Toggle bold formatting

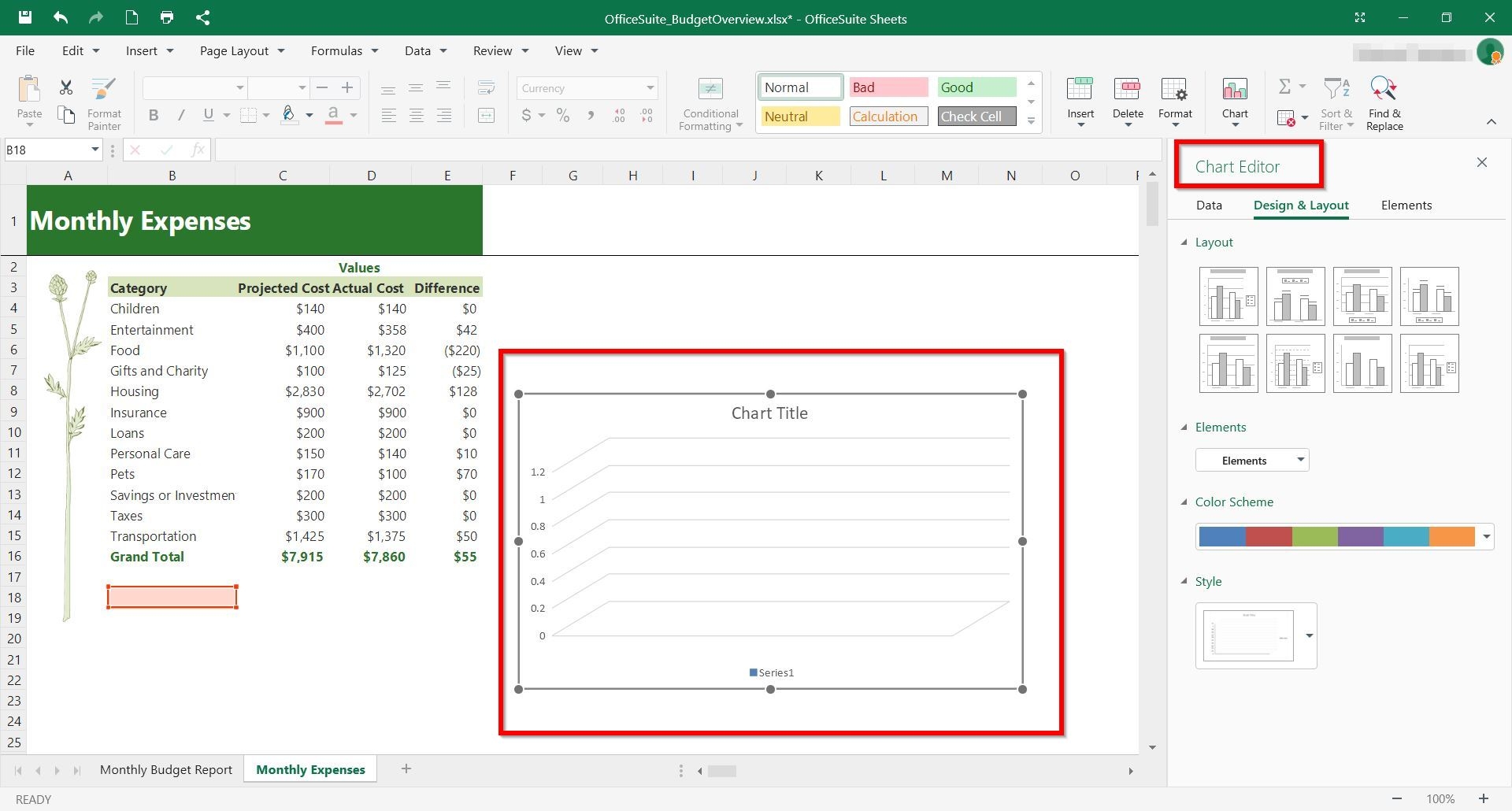pyautogui.click(x=154, y=115)
